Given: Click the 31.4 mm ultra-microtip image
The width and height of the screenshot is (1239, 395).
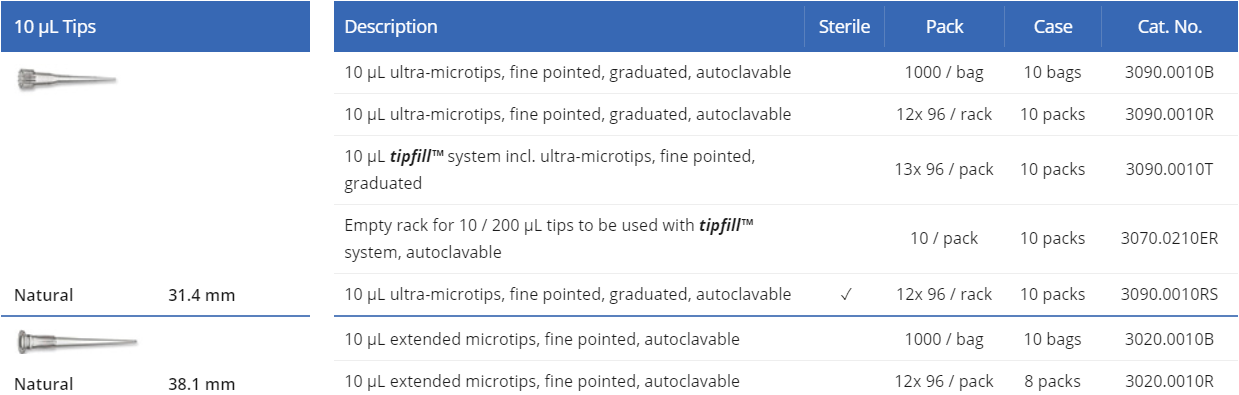Looking at the screenshot, I should tap(67, 79).
